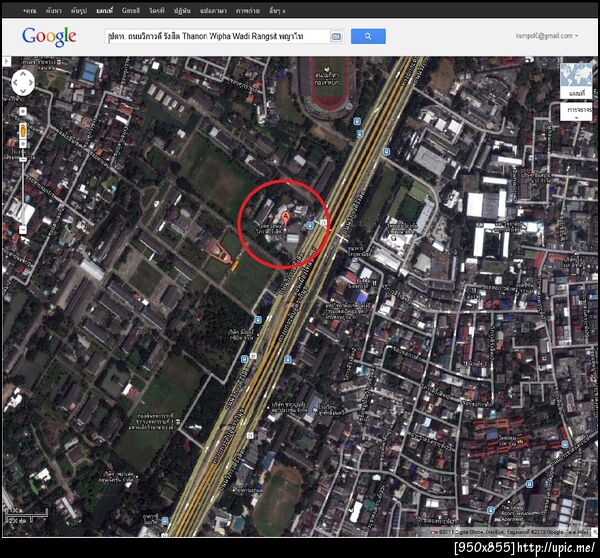
Task: Open the traffic (การจราจร) layer dropdown
Action: (576, 112)
